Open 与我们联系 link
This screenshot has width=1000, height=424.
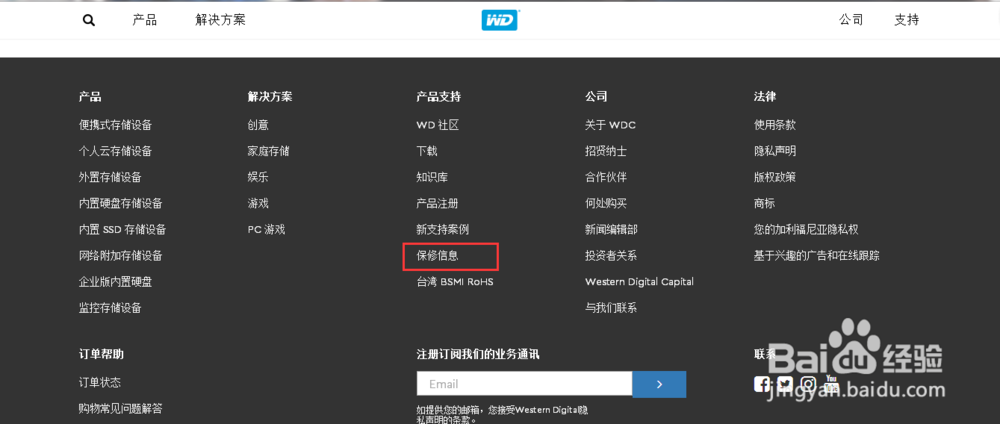(x=611, y=308)
